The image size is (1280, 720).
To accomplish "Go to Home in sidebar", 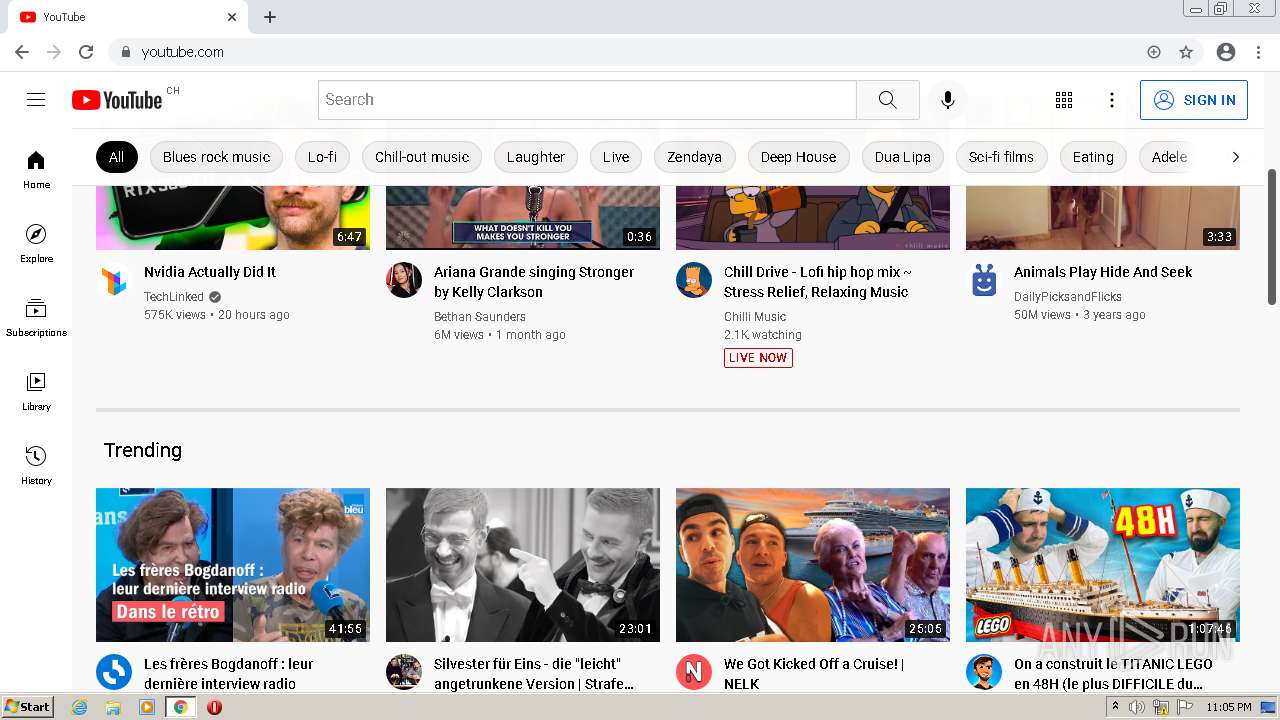I will click(x=36, y=170).
